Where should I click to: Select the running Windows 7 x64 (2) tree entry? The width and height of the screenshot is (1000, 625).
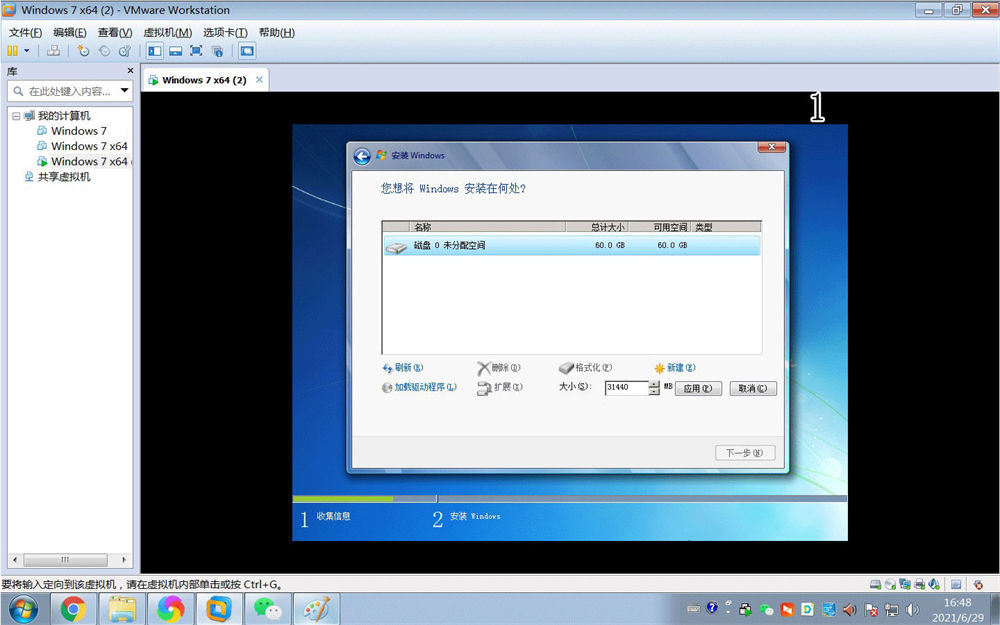tap(91, 161)
